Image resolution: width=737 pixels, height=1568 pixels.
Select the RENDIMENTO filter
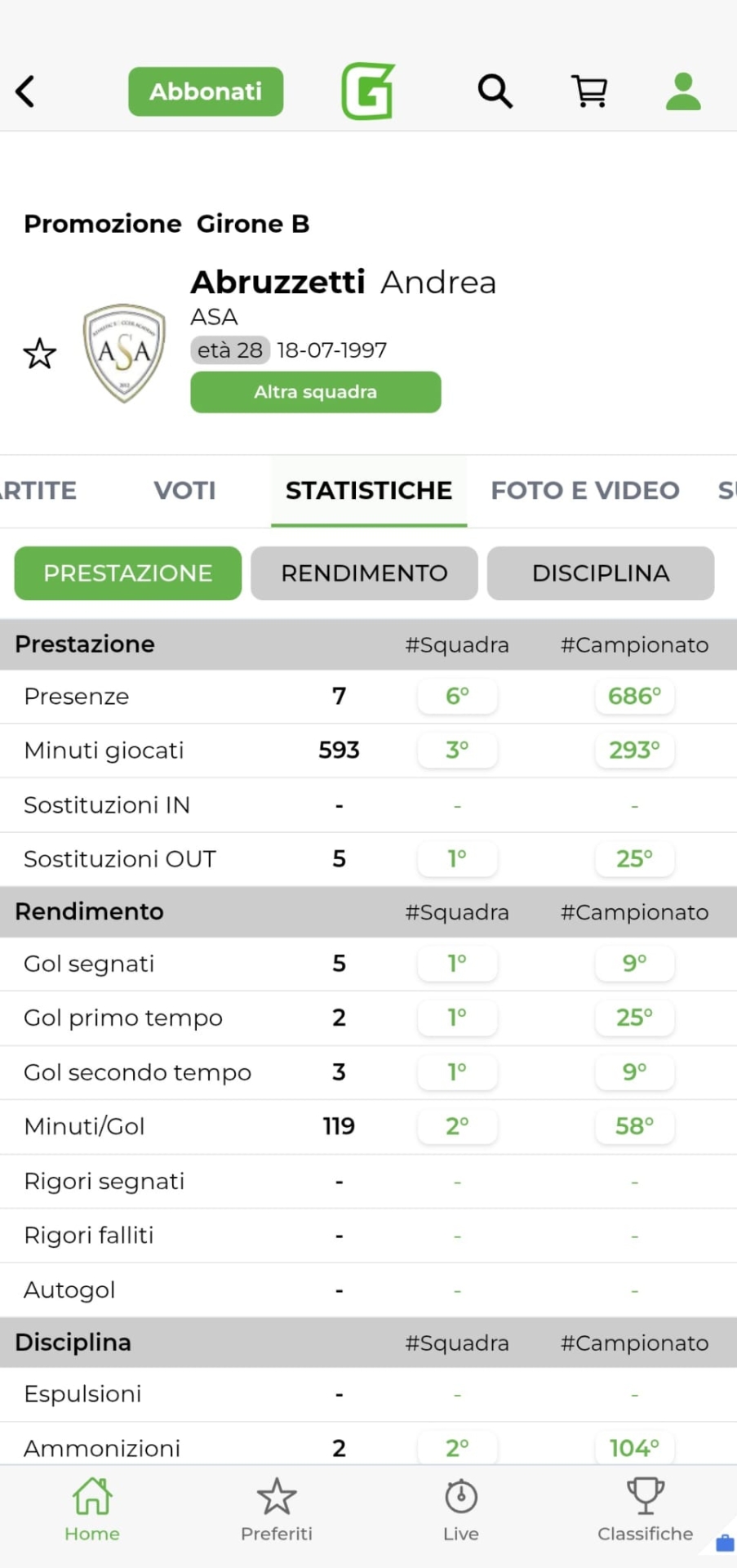(x=364, y=573)
